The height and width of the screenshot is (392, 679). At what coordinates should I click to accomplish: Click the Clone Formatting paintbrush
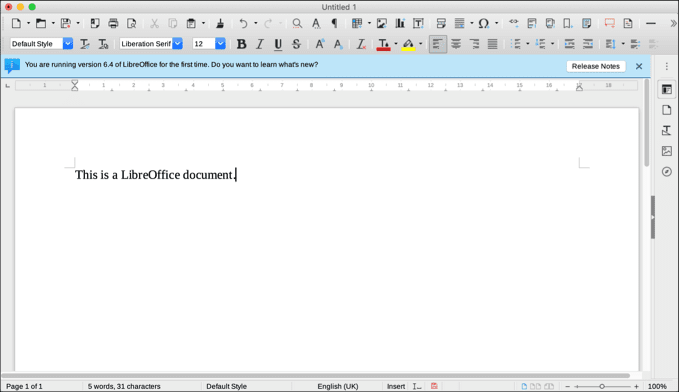(x=220, y=23)
